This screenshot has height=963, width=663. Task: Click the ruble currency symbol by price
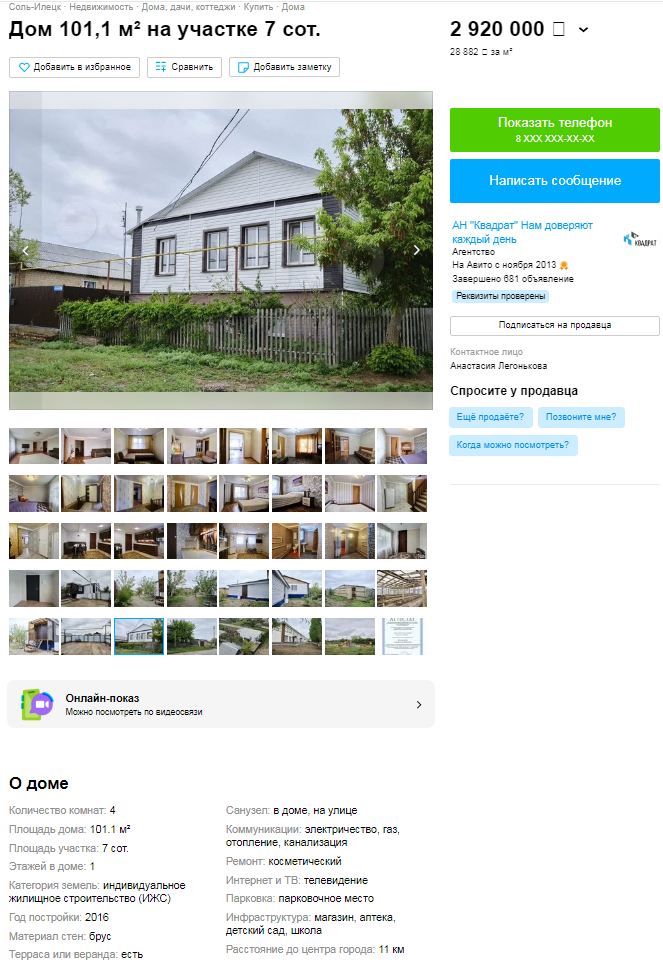tap(559, 29)
